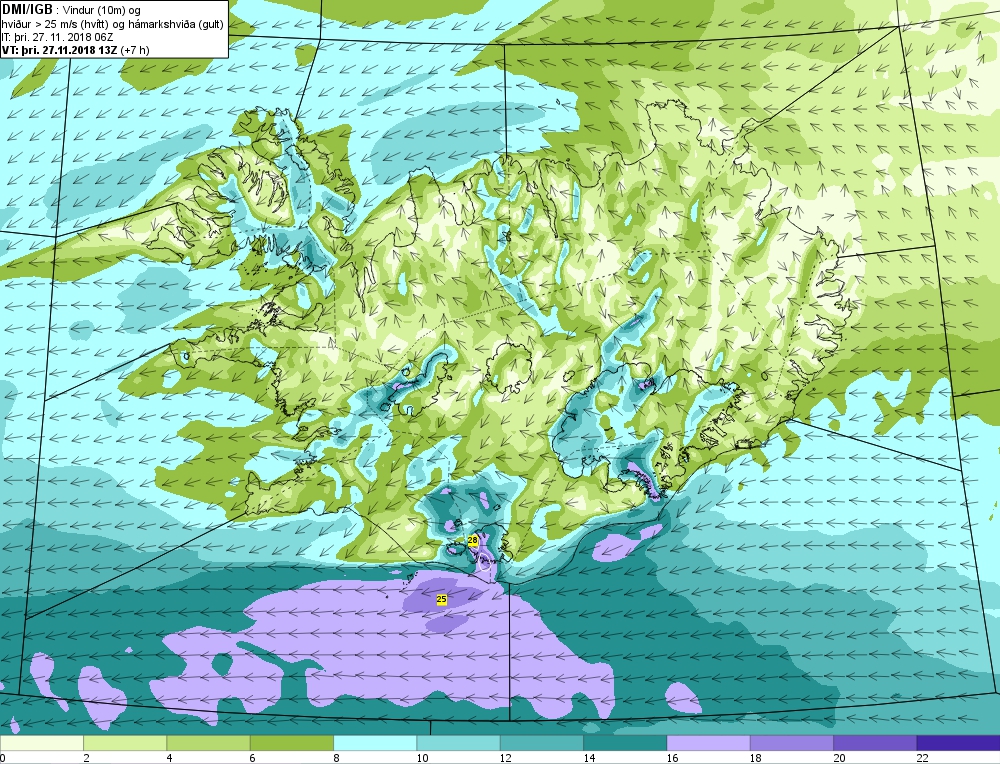Click the aqua 10–12 m/s legend swatch

click(x=459, y=743)
